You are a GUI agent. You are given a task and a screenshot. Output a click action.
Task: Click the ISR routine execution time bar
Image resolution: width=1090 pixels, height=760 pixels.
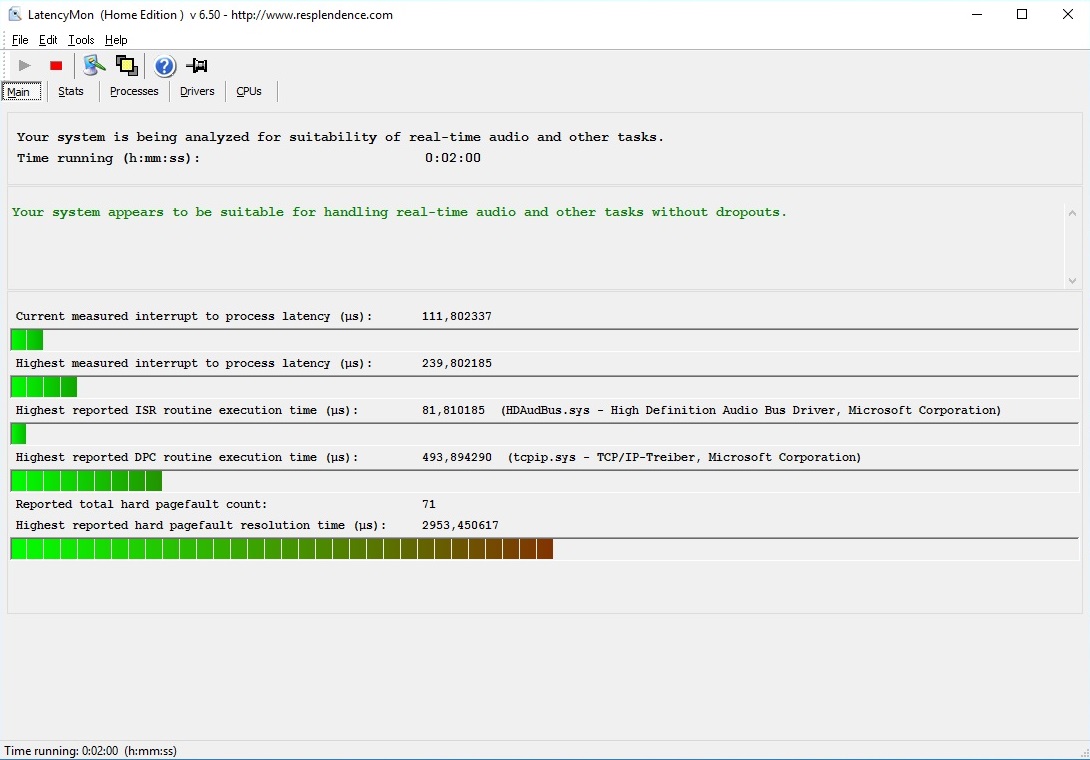(x=544, y=434)
